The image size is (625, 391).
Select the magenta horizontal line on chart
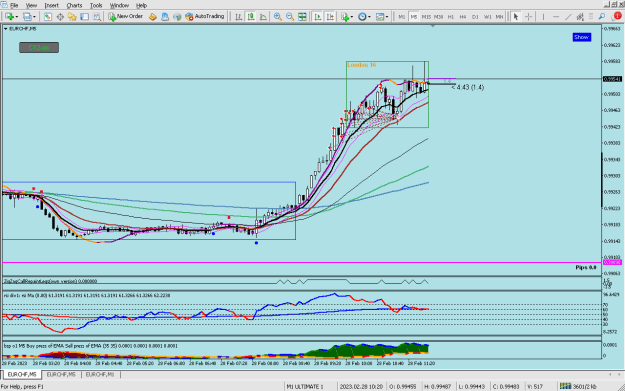[x=301, y=263]
